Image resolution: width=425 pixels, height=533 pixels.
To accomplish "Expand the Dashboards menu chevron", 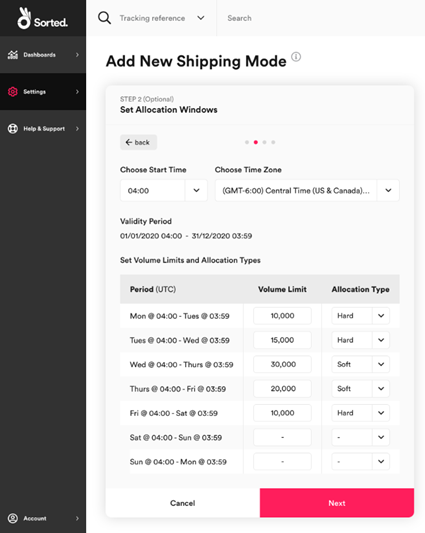I will coord(77,55).
